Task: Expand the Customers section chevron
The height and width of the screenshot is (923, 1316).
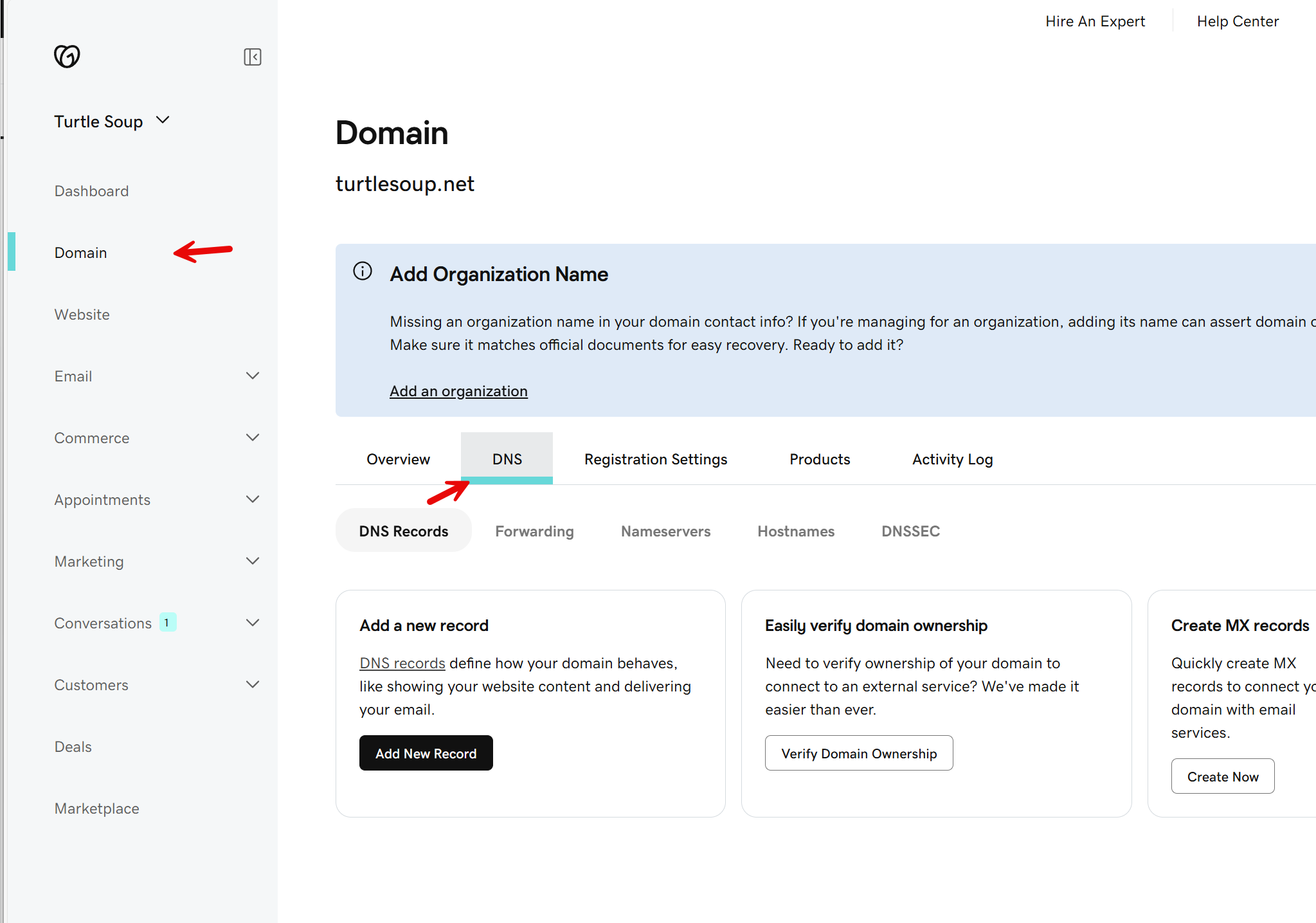Action: tap(253, 684)
